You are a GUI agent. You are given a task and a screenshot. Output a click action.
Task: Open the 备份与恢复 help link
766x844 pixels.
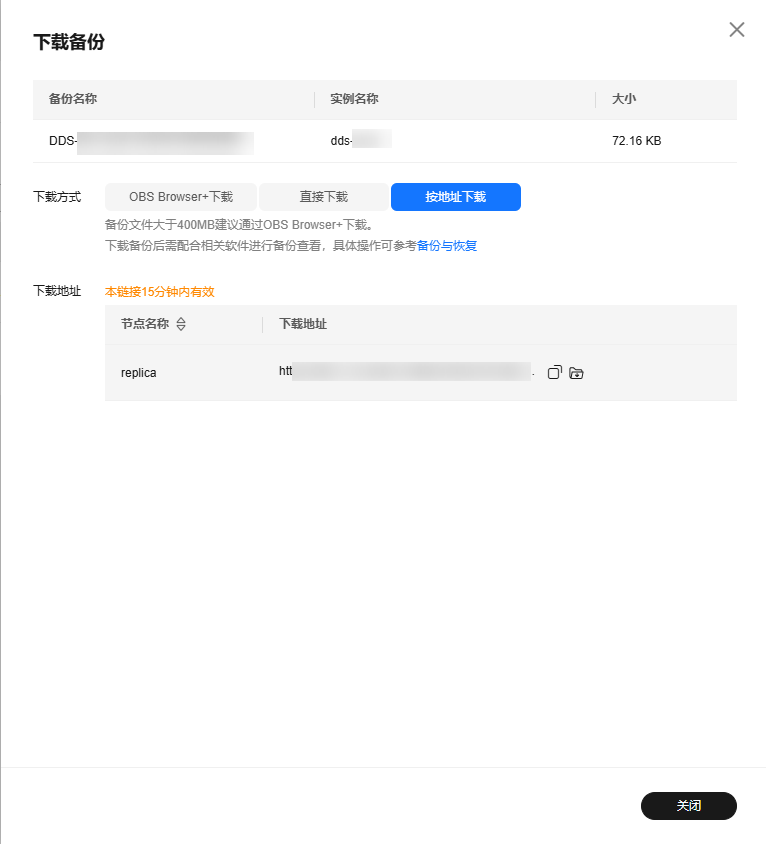click(447, 245)
